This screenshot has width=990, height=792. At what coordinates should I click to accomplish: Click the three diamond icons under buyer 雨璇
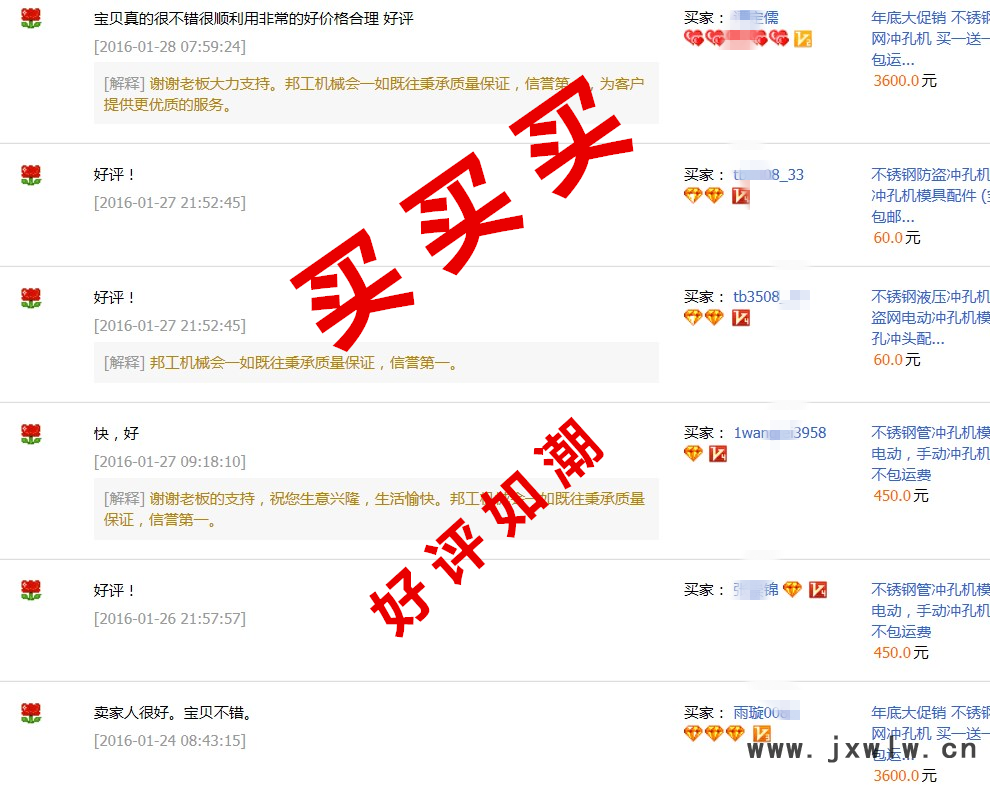click(714, 733)
